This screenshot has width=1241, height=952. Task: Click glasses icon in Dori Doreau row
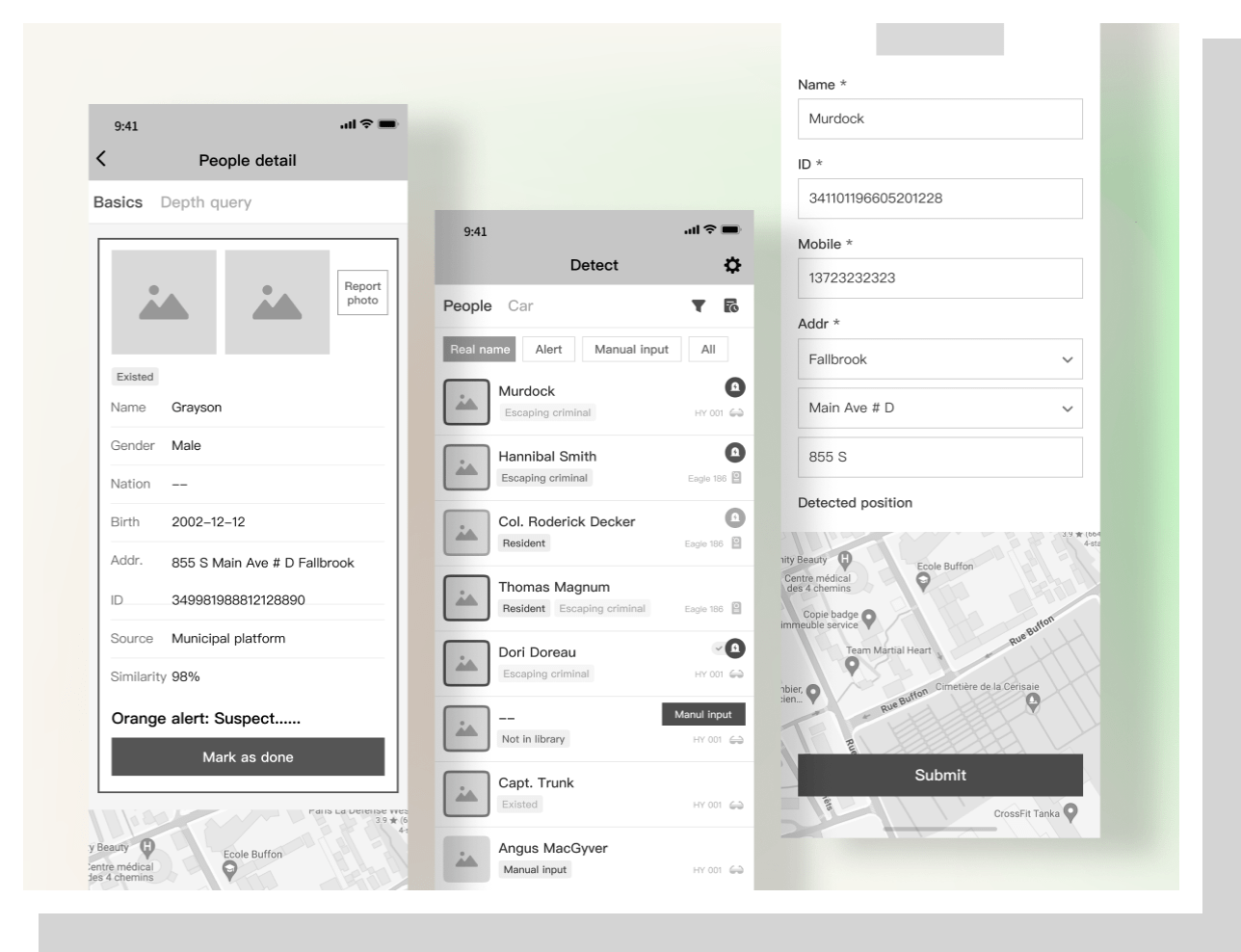pyautogui.click(x=736, y=674)
